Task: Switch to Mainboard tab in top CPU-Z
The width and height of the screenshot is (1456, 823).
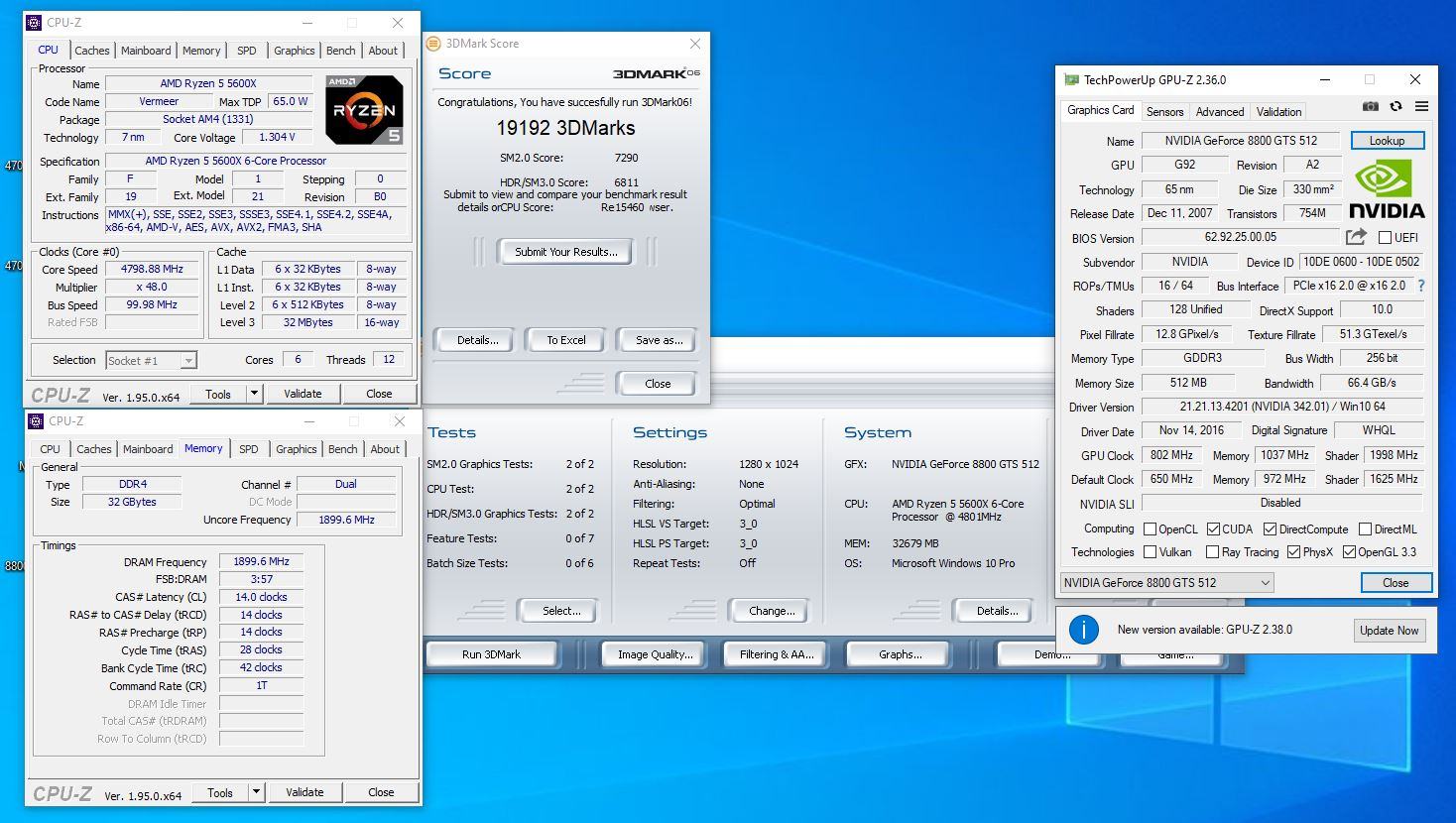Action: (x=146, y=51)
